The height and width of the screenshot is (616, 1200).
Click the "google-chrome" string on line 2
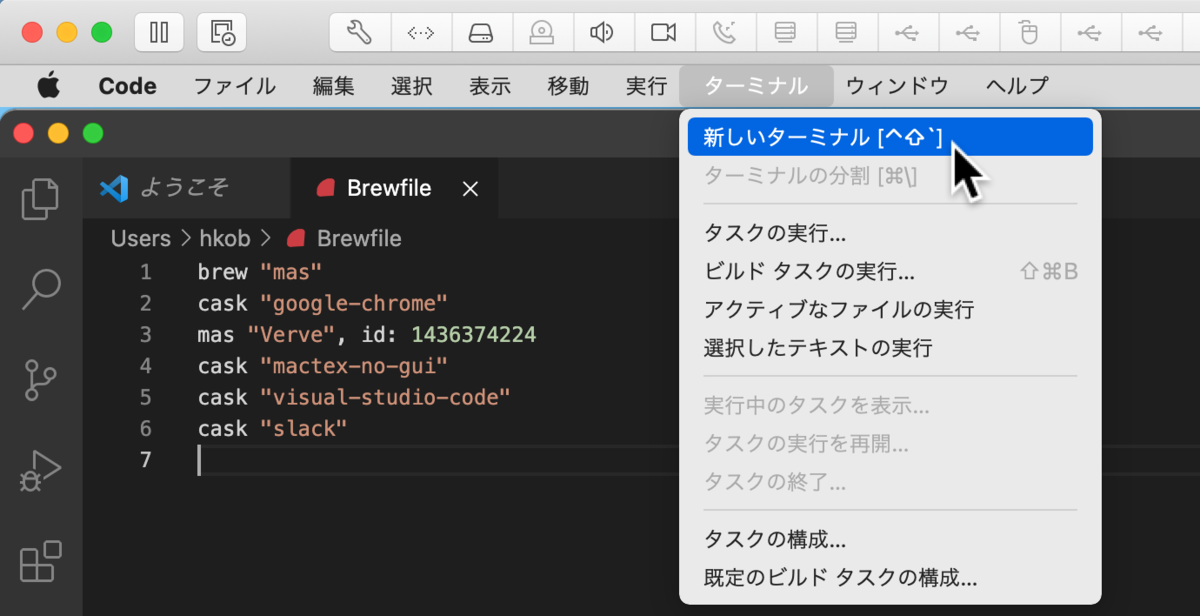click(354, 303)
